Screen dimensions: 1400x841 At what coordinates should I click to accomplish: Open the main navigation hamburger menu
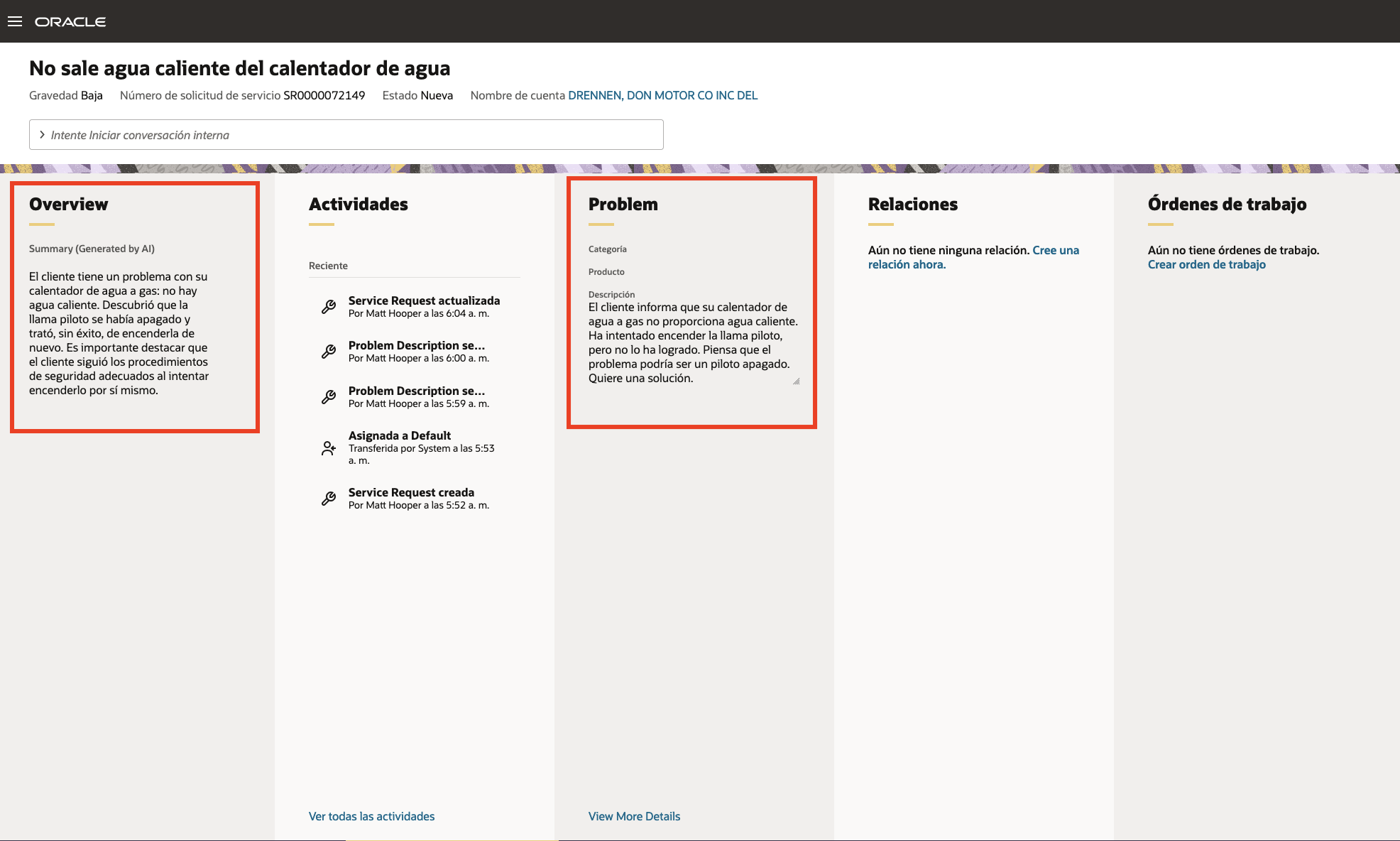15,21
